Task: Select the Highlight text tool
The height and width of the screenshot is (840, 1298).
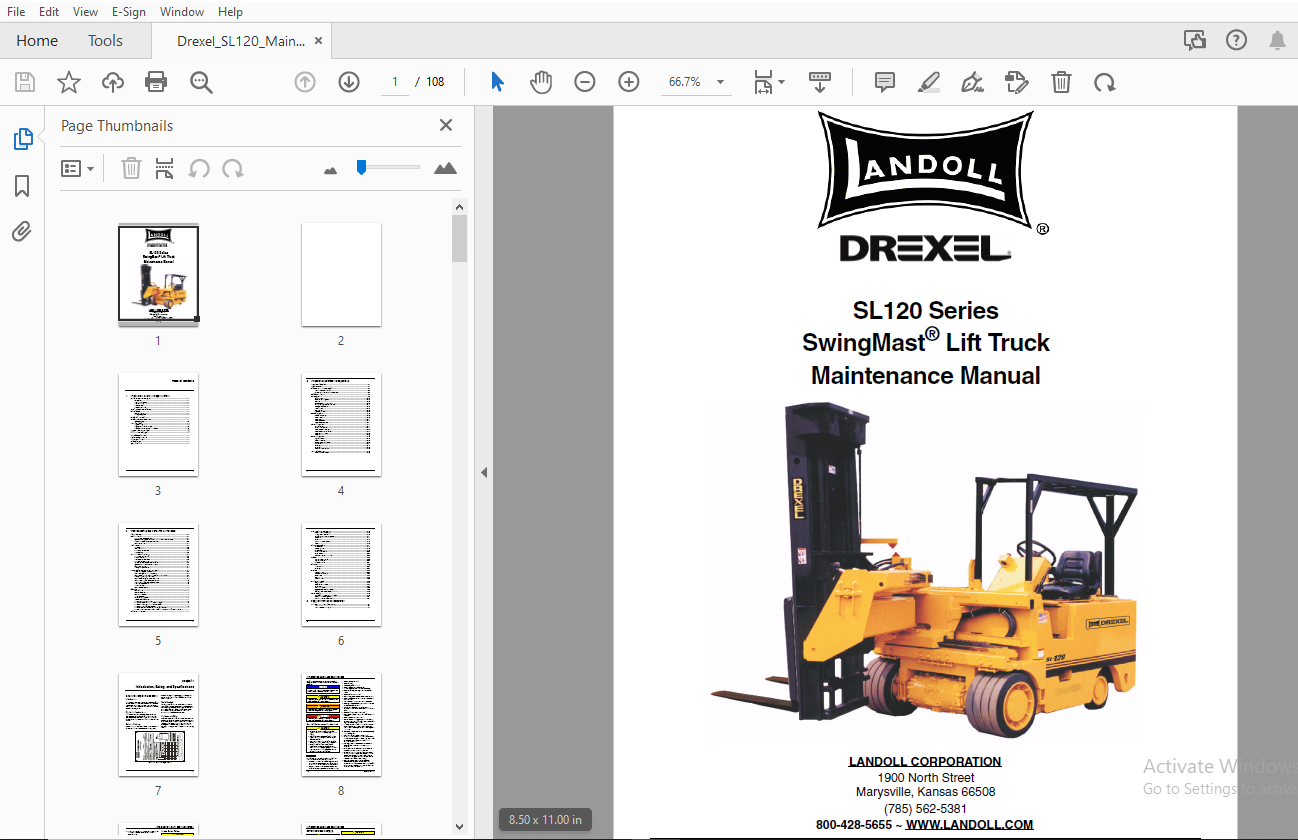Action: (929, 82)
